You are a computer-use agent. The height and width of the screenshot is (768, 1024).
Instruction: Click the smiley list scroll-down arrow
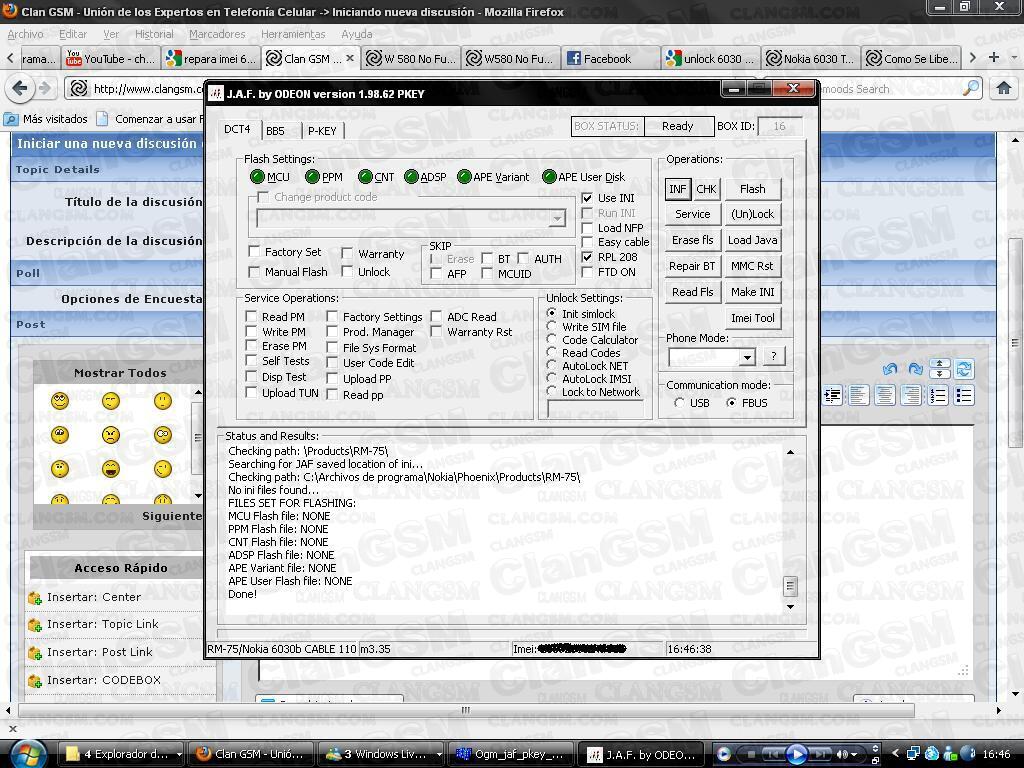pos(198,496)
